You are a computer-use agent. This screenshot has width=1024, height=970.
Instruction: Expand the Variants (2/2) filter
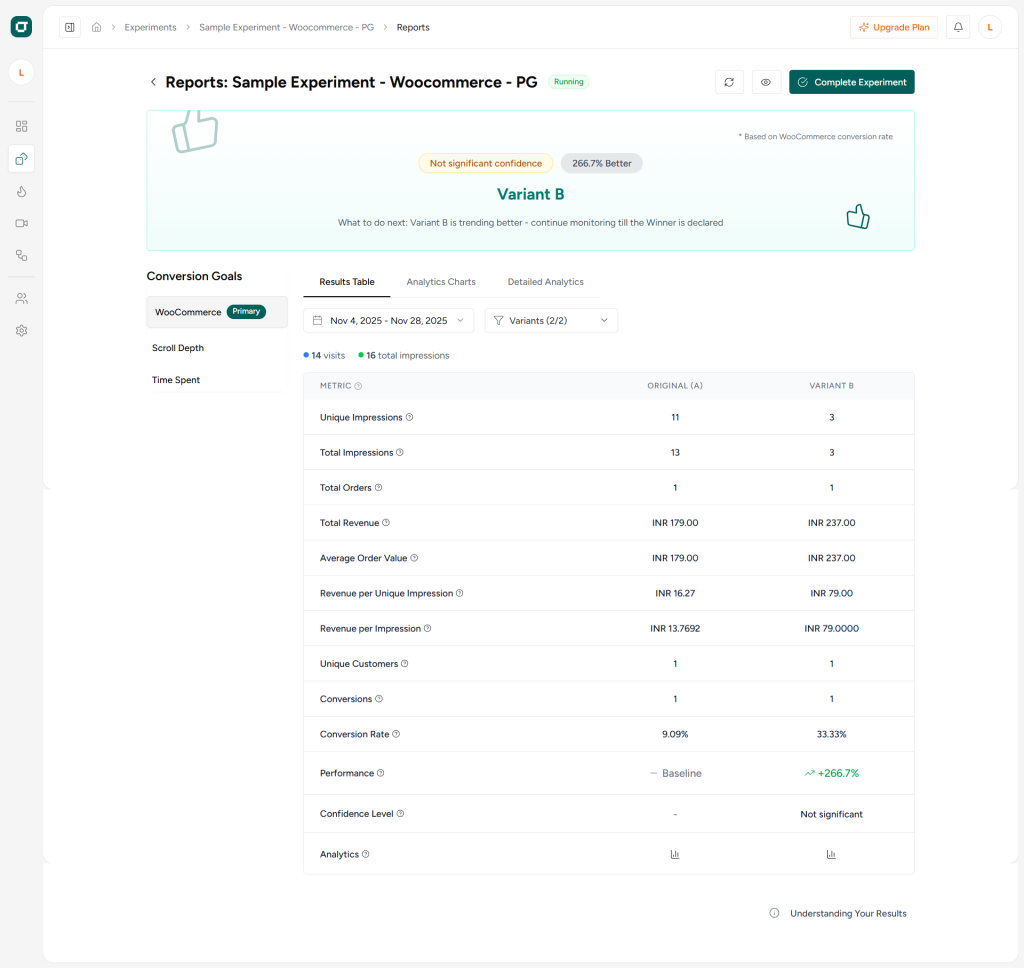coord(549,320)
